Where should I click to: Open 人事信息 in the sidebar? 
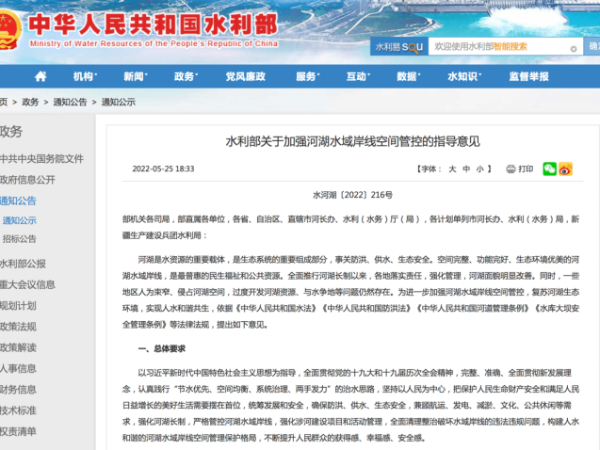tap(18, 368)
